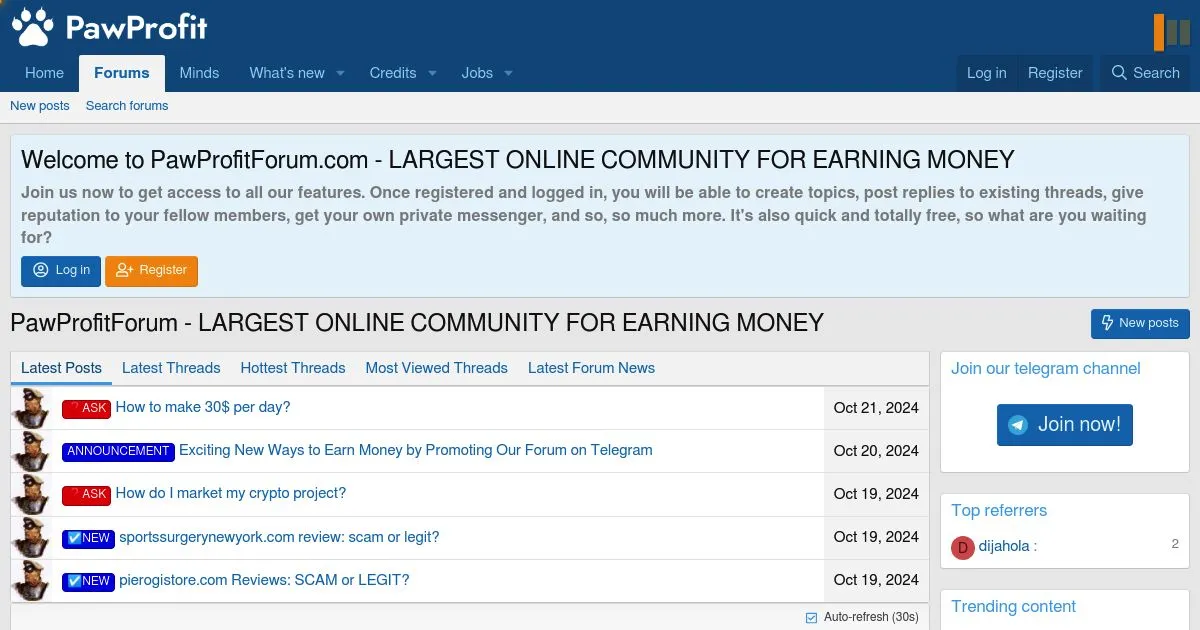The image size is (1200, 630).
Task: Click Log in in the navbar
Action: [987, 73]
